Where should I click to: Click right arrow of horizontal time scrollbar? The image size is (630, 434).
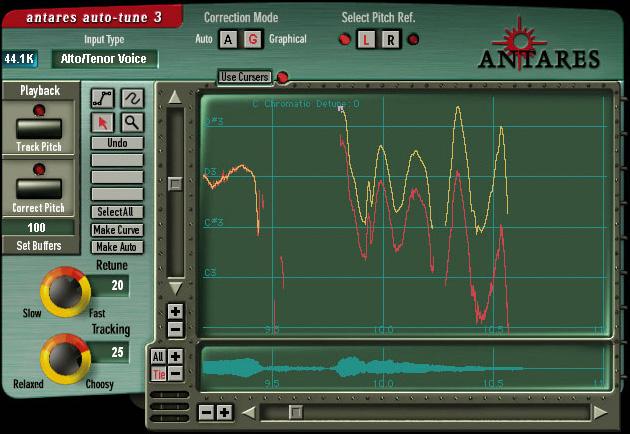[600, 413]
